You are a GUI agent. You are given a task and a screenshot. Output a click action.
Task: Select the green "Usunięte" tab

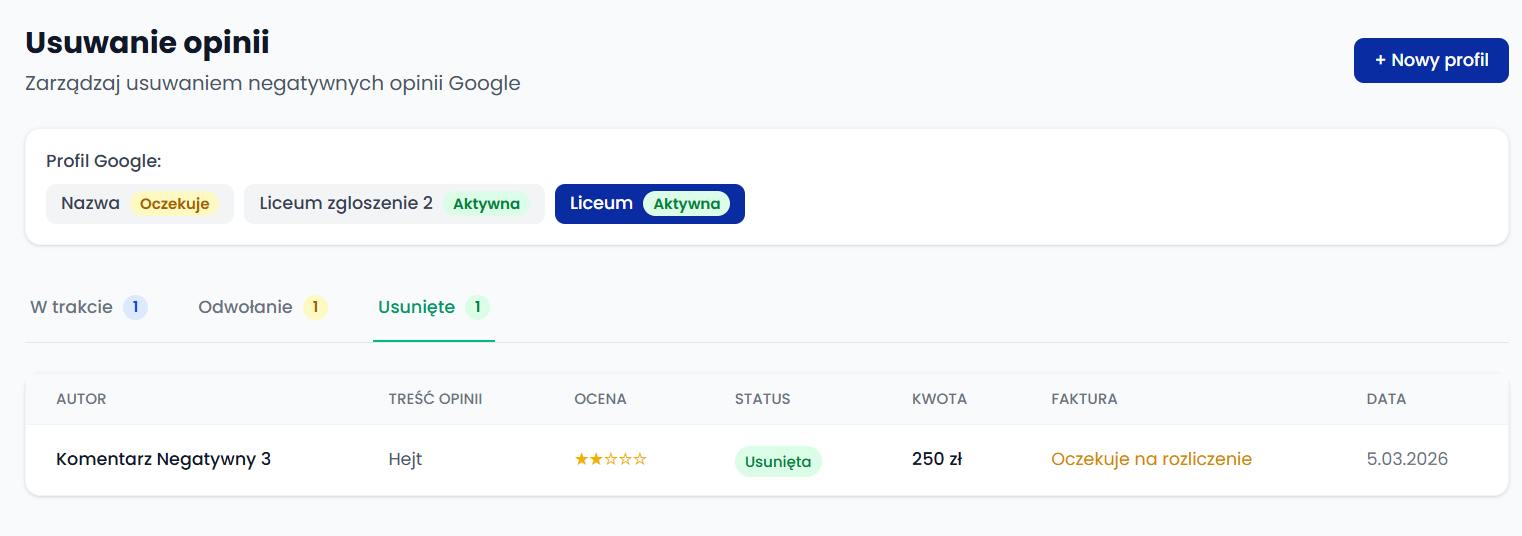(433, 307)
